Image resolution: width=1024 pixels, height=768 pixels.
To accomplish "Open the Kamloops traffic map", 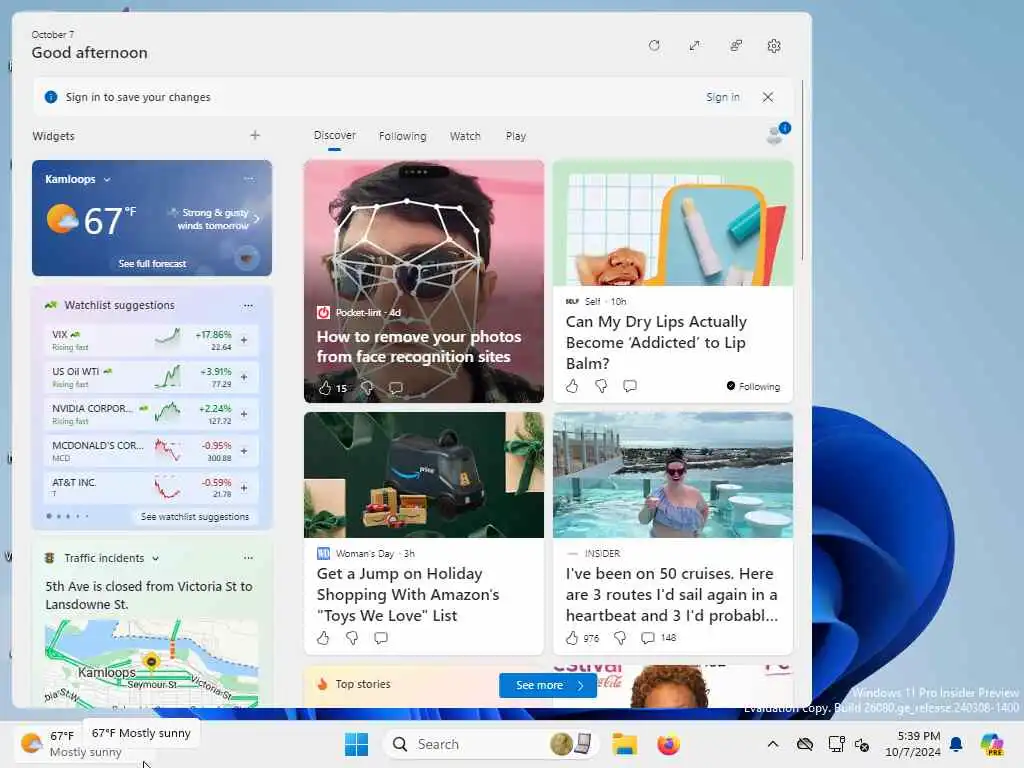I will coord(152,664).
